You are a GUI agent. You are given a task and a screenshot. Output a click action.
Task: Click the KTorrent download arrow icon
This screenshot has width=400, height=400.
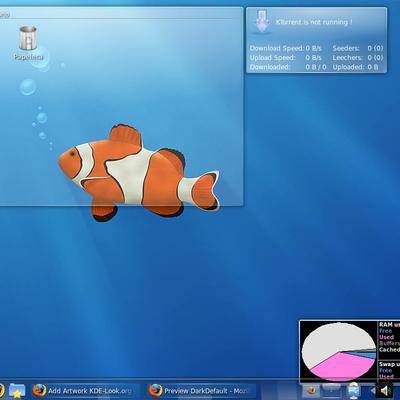(262, 22)
